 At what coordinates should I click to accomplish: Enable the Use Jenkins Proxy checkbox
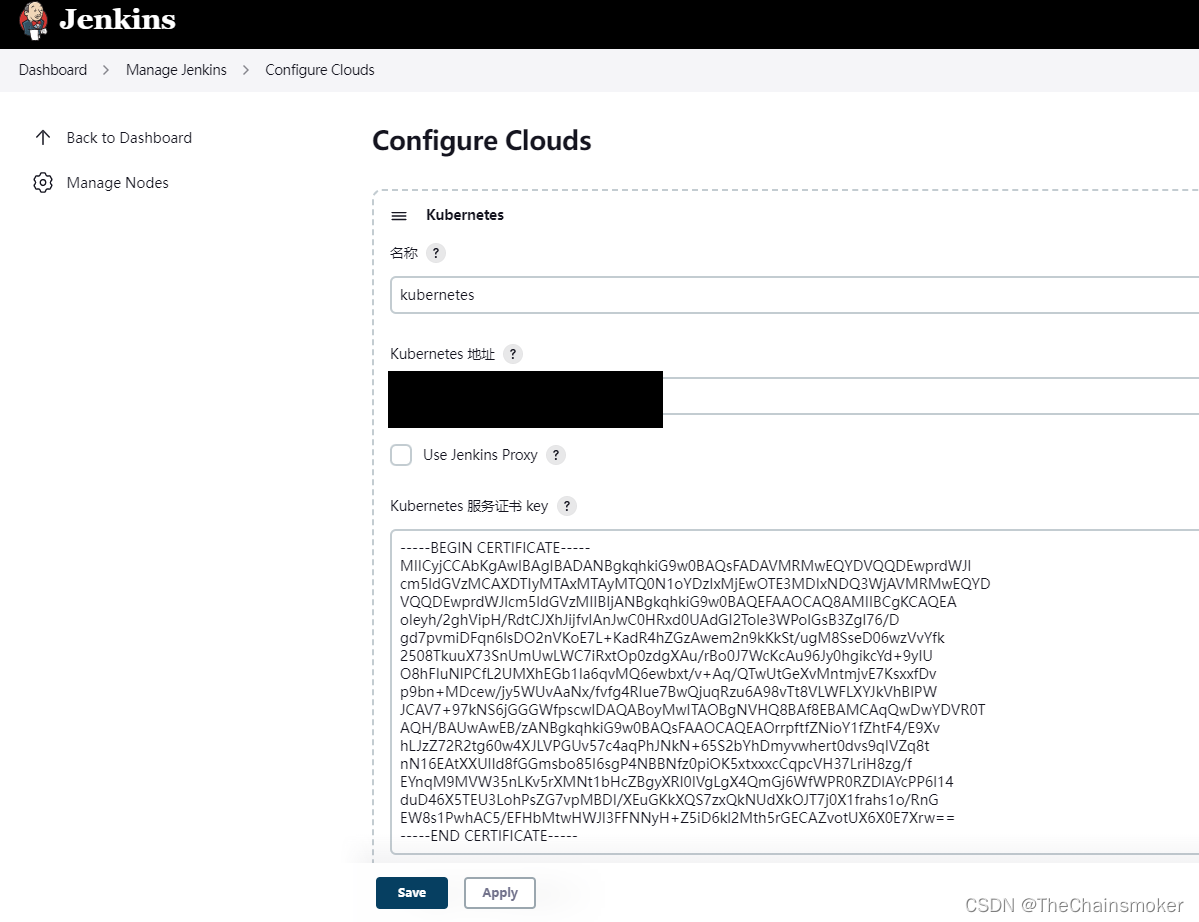point(401,455)
